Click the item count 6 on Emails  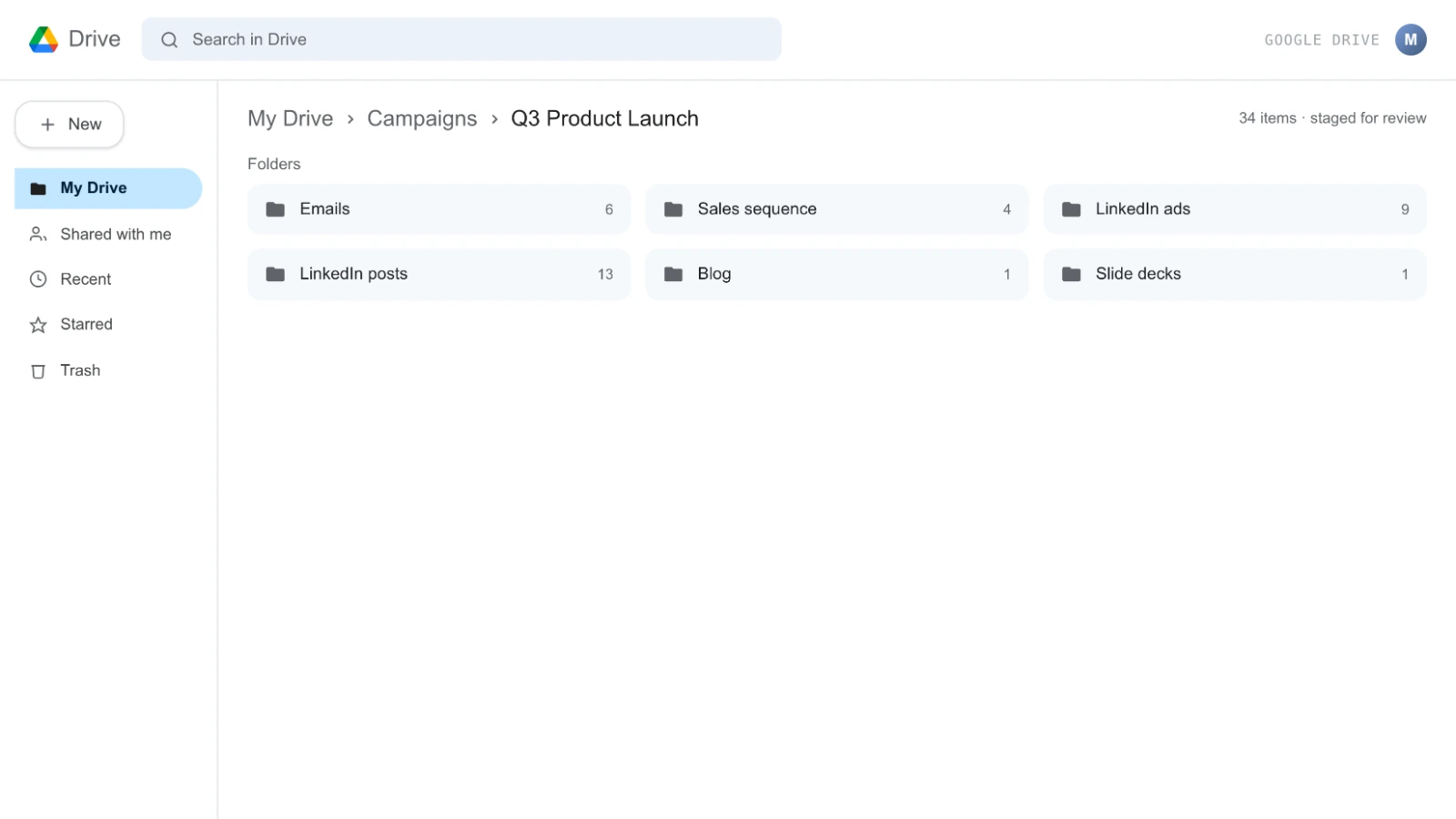pos(609,209)
